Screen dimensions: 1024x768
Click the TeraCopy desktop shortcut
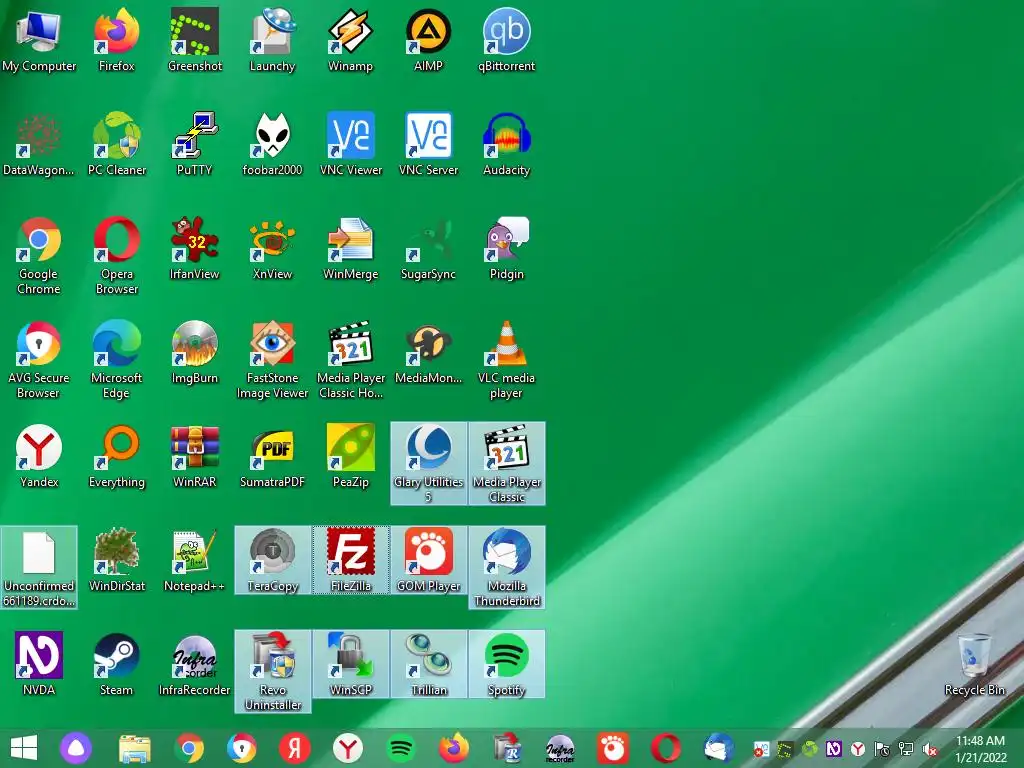tap(272, 560)
